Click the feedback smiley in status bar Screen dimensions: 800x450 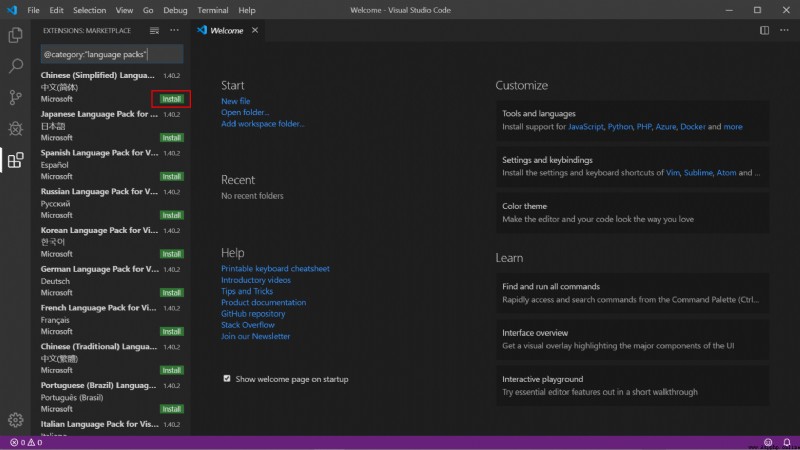[768, 442]
